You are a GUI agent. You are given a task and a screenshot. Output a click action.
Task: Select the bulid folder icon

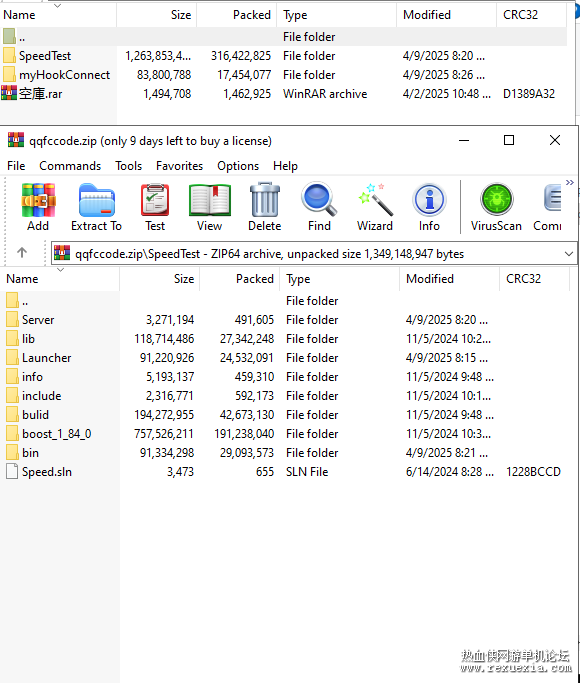pyautogui.click(x=12, y=414)
